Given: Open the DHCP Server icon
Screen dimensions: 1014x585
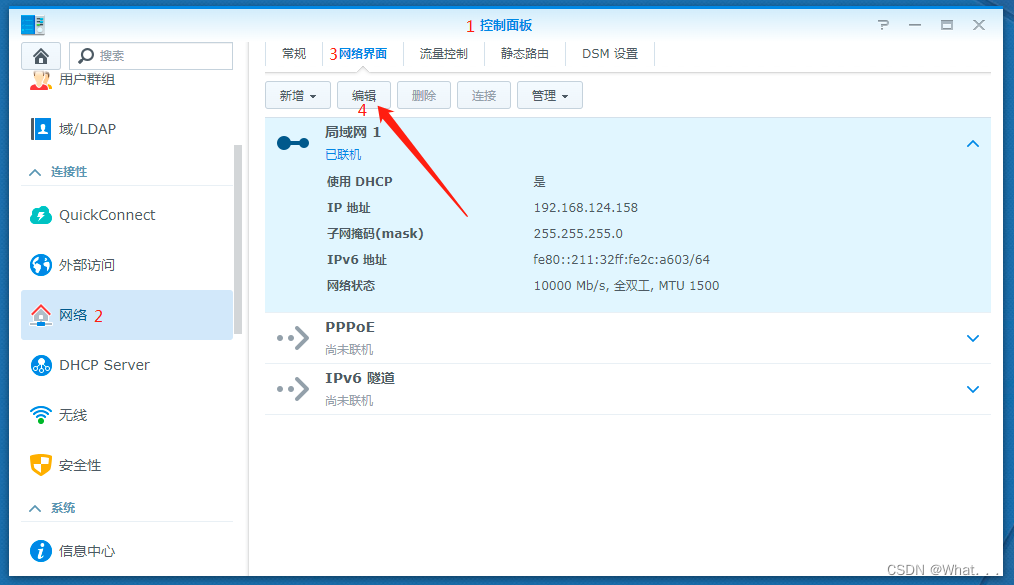Looking at the screenshot, I should (41, 365).
